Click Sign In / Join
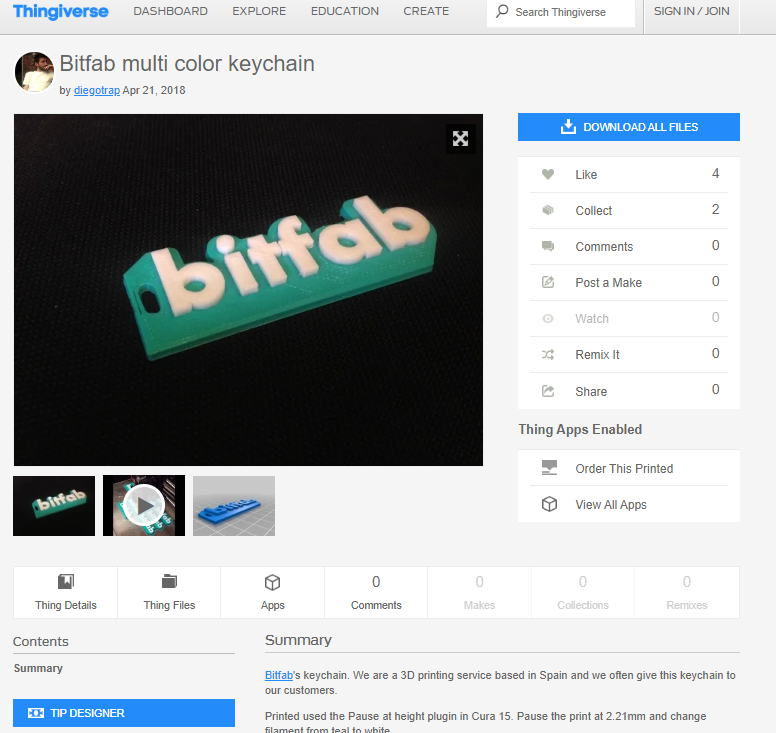 click(691, 11)
